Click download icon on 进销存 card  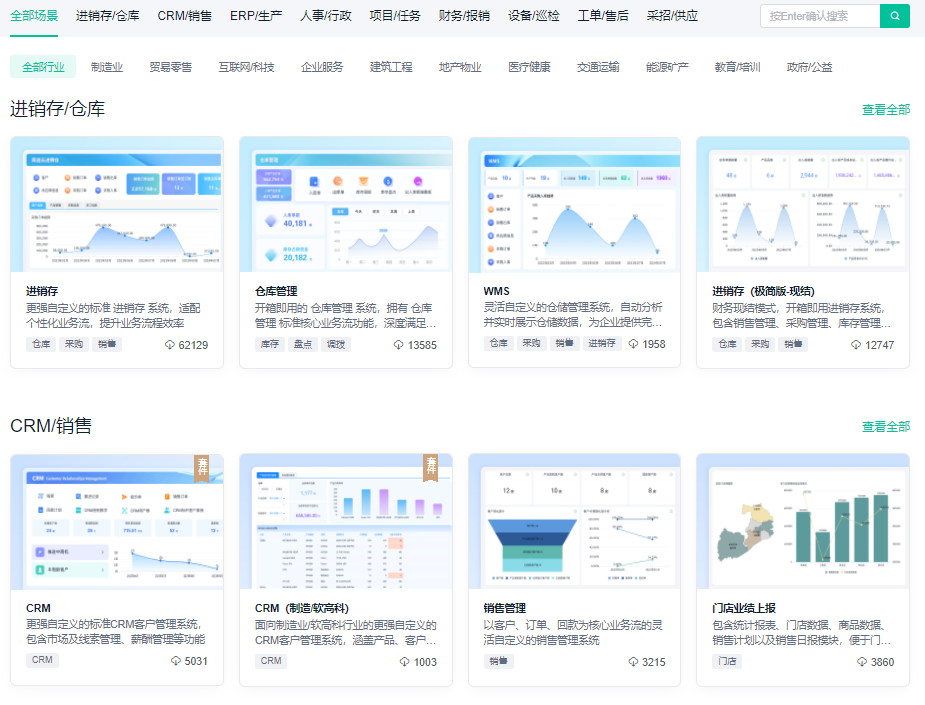pos(170,345)
